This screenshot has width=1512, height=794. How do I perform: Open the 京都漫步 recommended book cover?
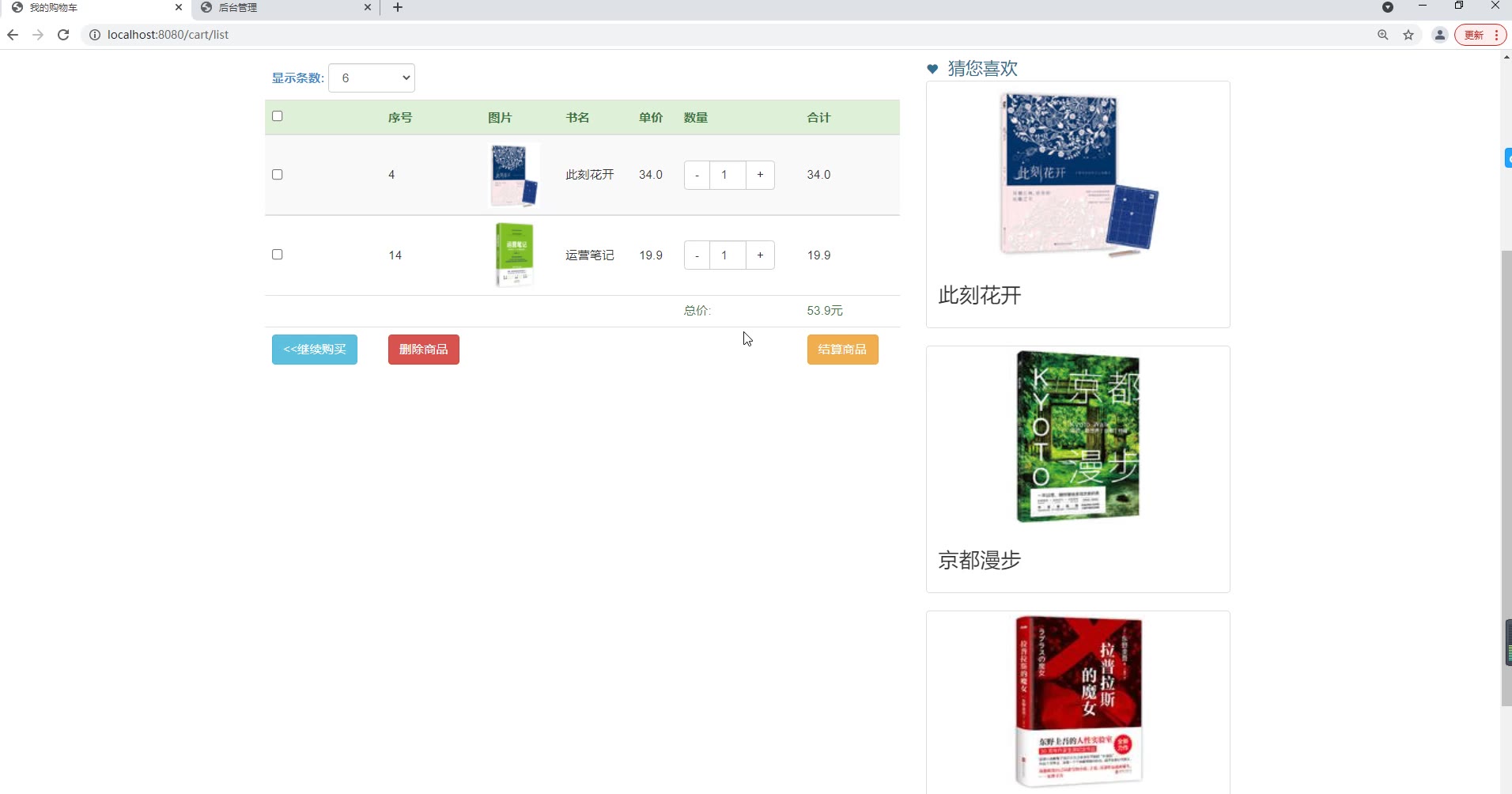[1078, 437]
